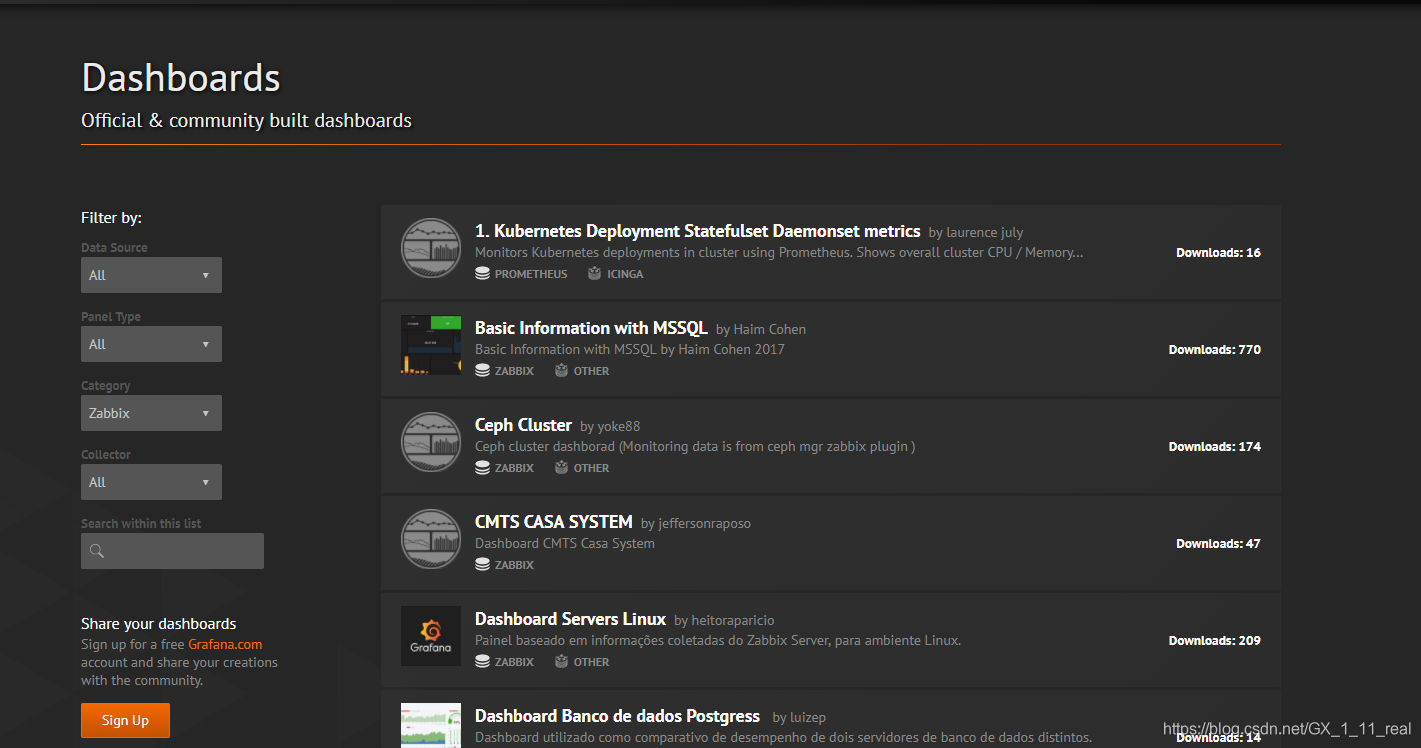Click the Zabbix database icon under CMTS CASA SYSTEM
1421x748 pixels.
click(x=482, y=565)
